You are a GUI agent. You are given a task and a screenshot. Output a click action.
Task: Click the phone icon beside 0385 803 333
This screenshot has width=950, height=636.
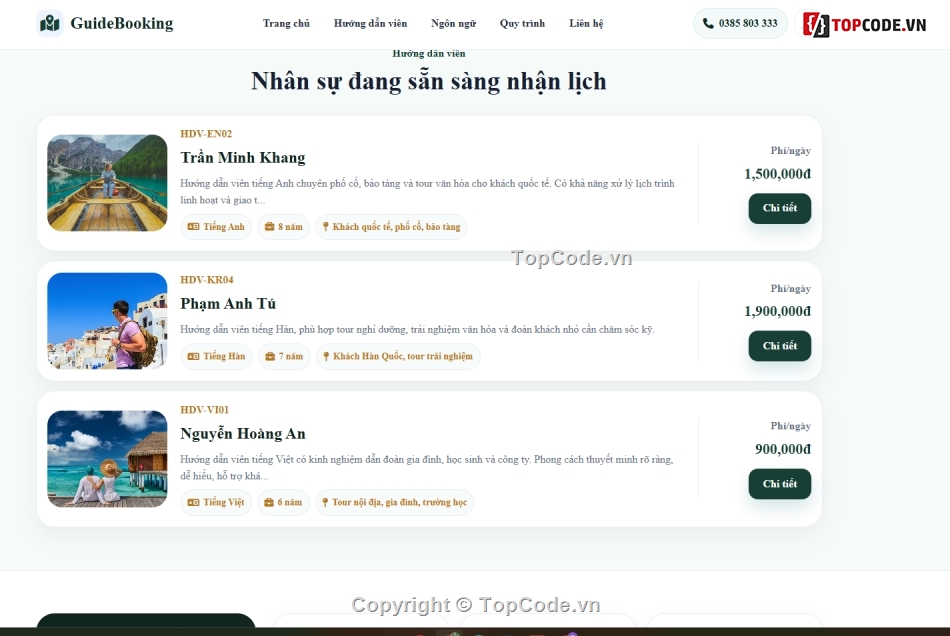tap(708, 24)
